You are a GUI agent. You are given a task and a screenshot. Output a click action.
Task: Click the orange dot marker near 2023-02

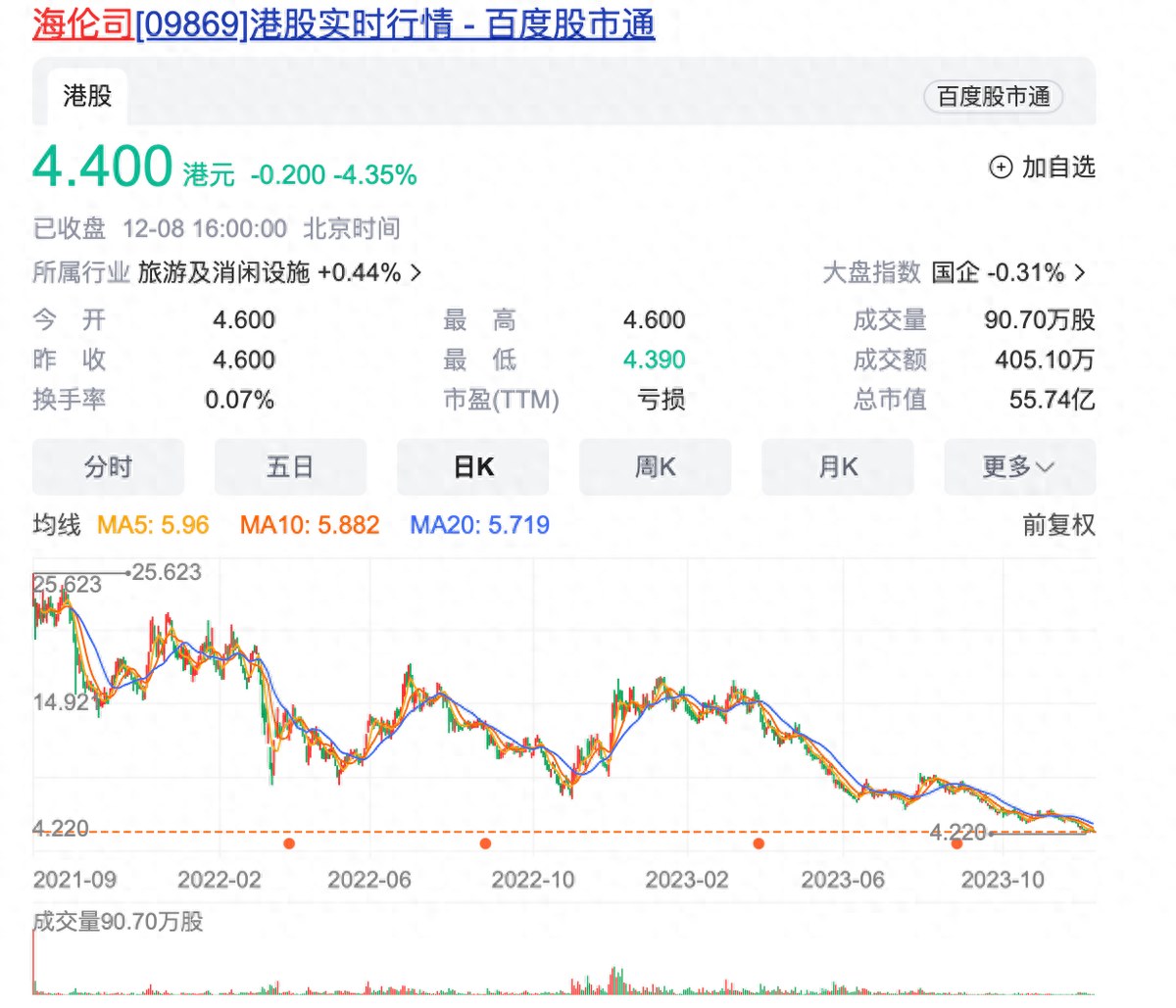759,843
